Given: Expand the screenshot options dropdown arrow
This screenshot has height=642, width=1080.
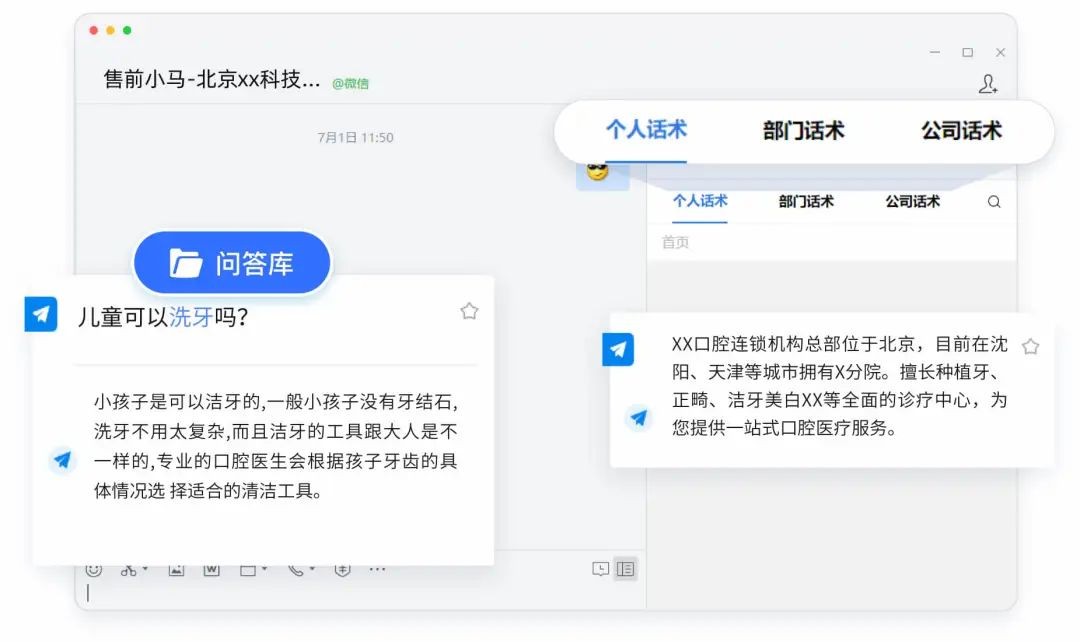Looking at the screenshot, I should [145, 569].
